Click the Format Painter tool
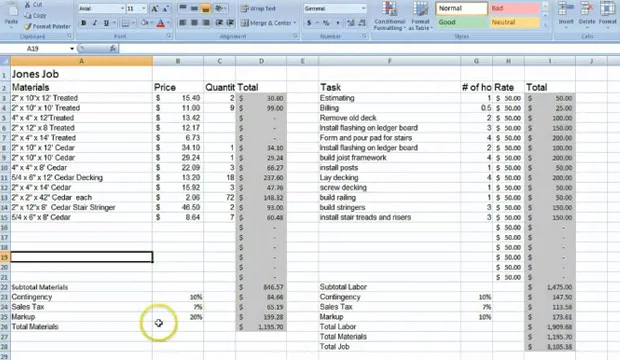Image resolution: width=620 pixels, height=360 pixels. pyautogui.click(x=47, y=26)
